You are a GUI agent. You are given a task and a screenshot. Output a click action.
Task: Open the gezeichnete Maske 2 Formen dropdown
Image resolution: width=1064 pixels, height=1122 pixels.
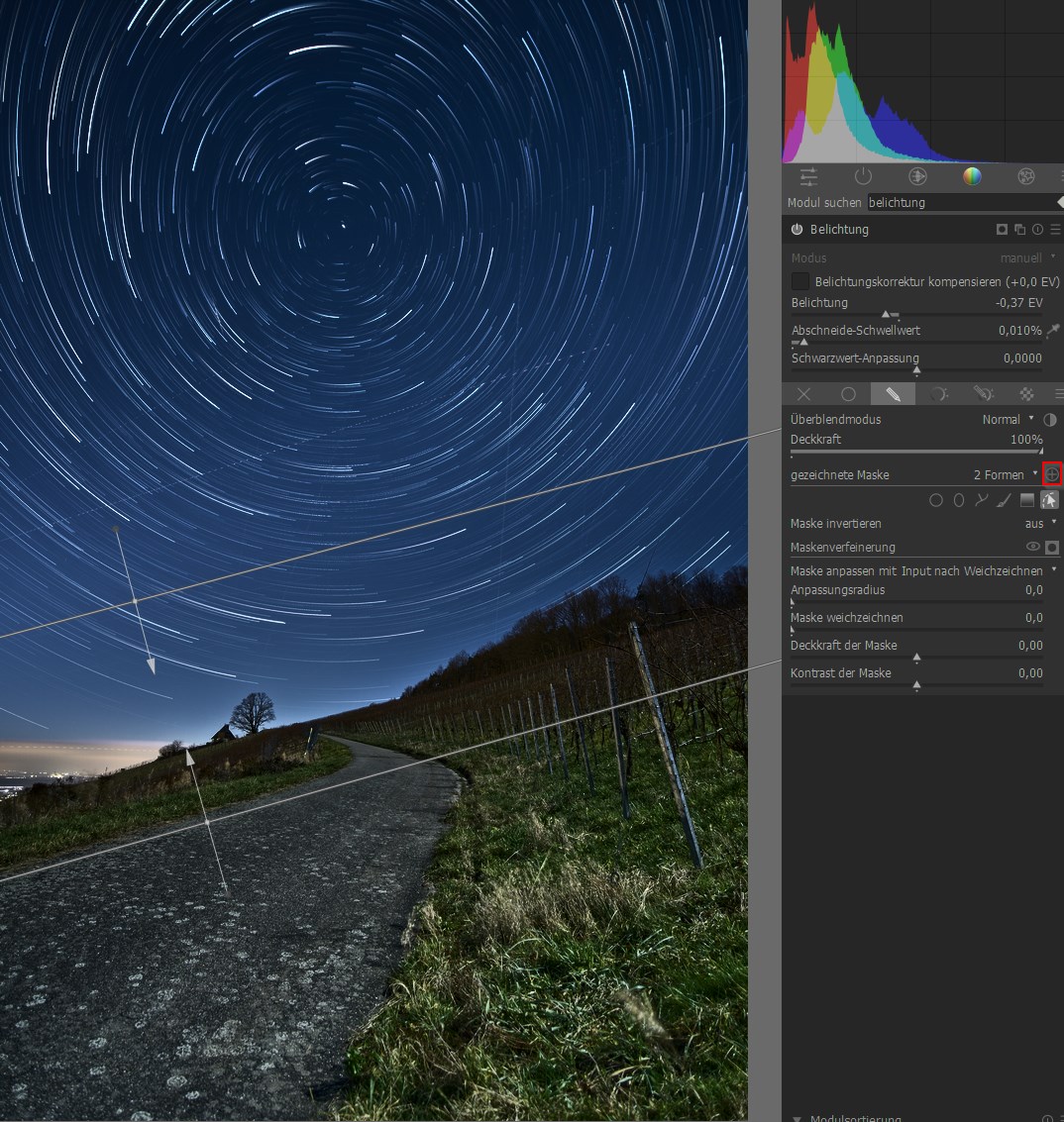coord(1005,475)
